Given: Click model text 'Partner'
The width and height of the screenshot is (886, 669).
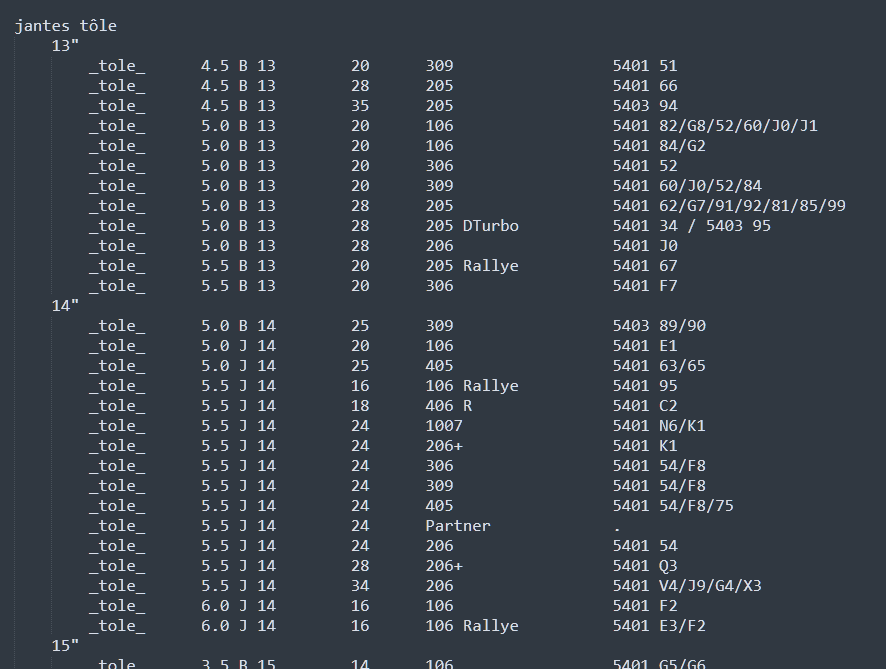Looking at the screenshot, I should click(458, 526).
